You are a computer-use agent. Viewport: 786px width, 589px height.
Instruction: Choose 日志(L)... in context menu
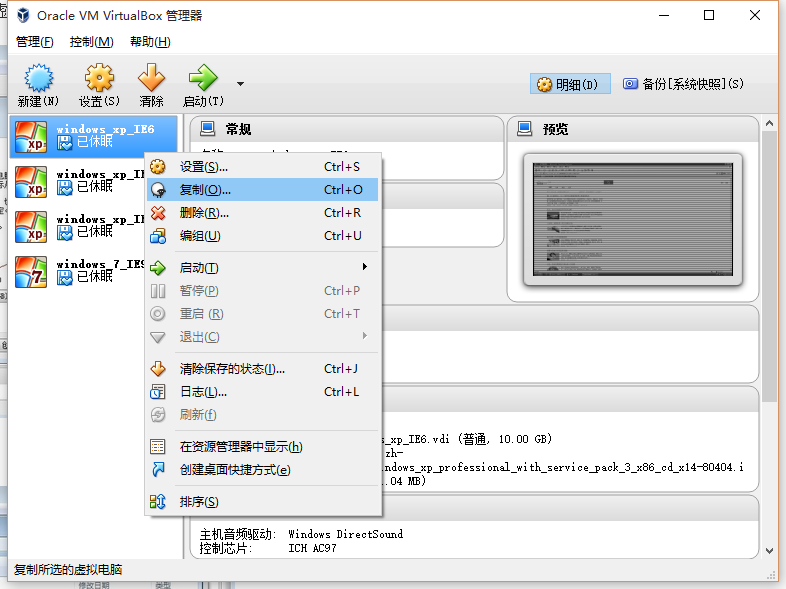coord(263,391)
